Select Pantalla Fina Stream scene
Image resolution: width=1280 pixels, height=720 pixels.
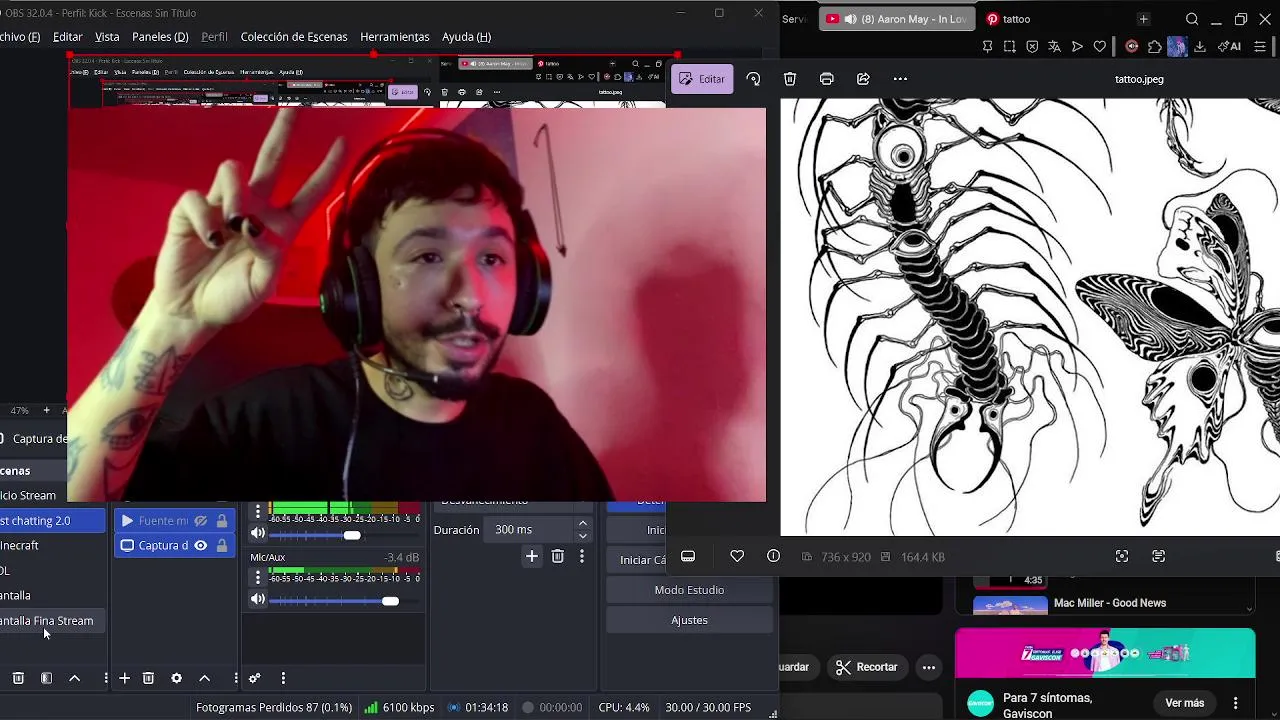click(x=52, y=621)
